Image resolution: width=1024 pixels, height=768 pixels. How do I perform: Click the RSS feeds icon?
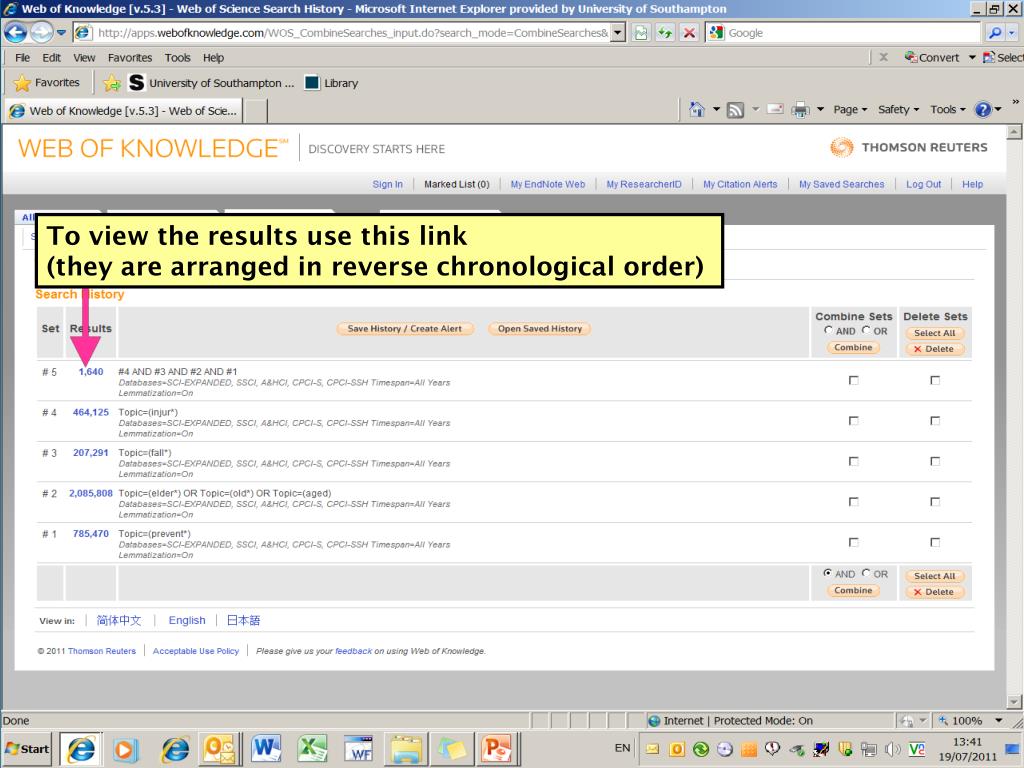(735, 110)
